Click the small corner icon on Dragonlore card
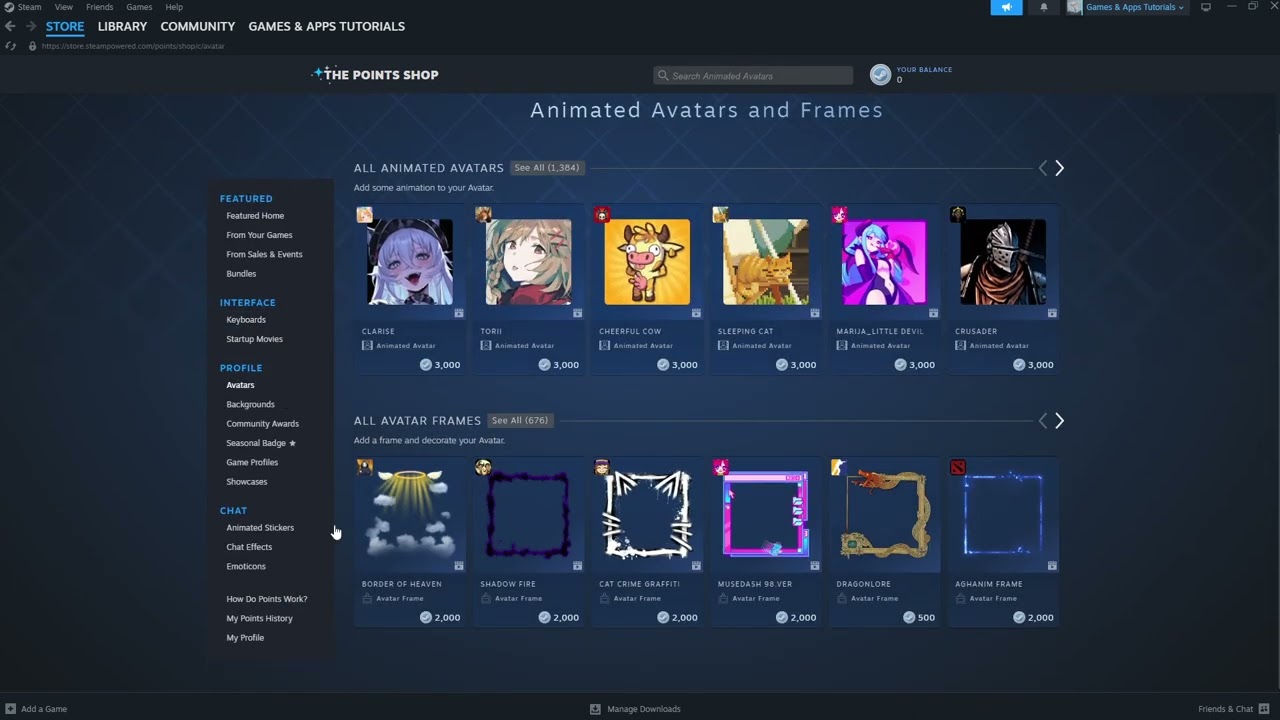This screenshot has width=1280, height=720. 933,566
